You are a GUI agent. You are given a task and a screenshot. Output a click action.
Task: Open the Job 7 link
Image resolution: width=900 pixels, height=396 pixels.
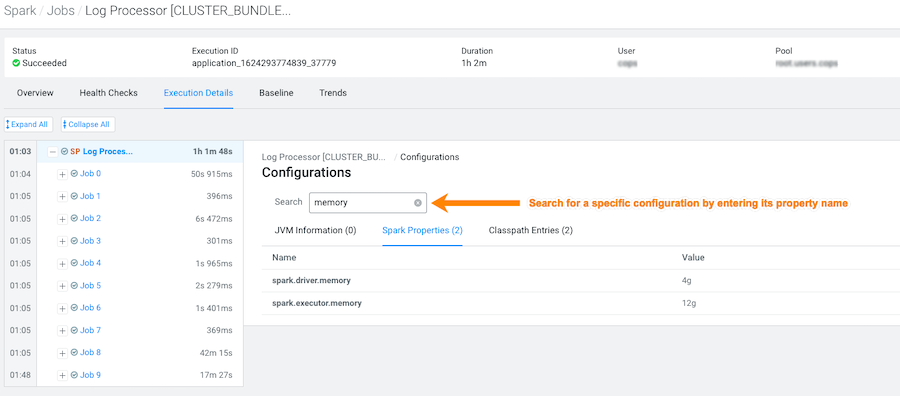tap(90, 330)
